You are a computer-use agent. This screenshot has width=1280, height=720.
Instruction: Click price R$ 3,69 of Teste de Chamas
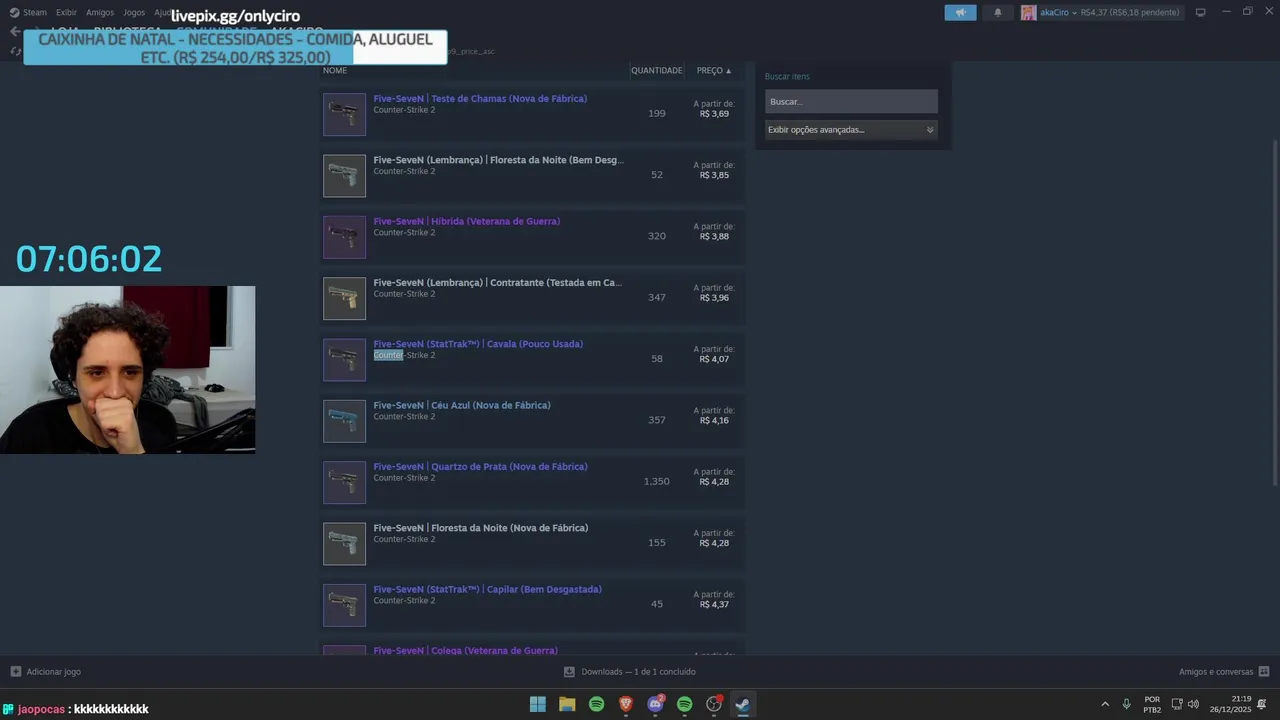point(714,114)
